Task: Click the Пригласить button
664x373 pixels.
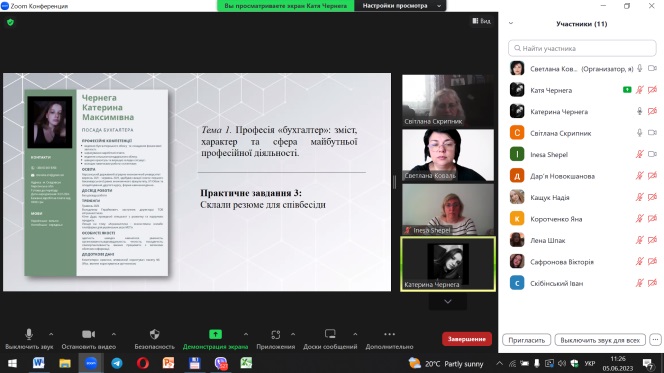Action: pyautogui.click(x=526, y=340)
